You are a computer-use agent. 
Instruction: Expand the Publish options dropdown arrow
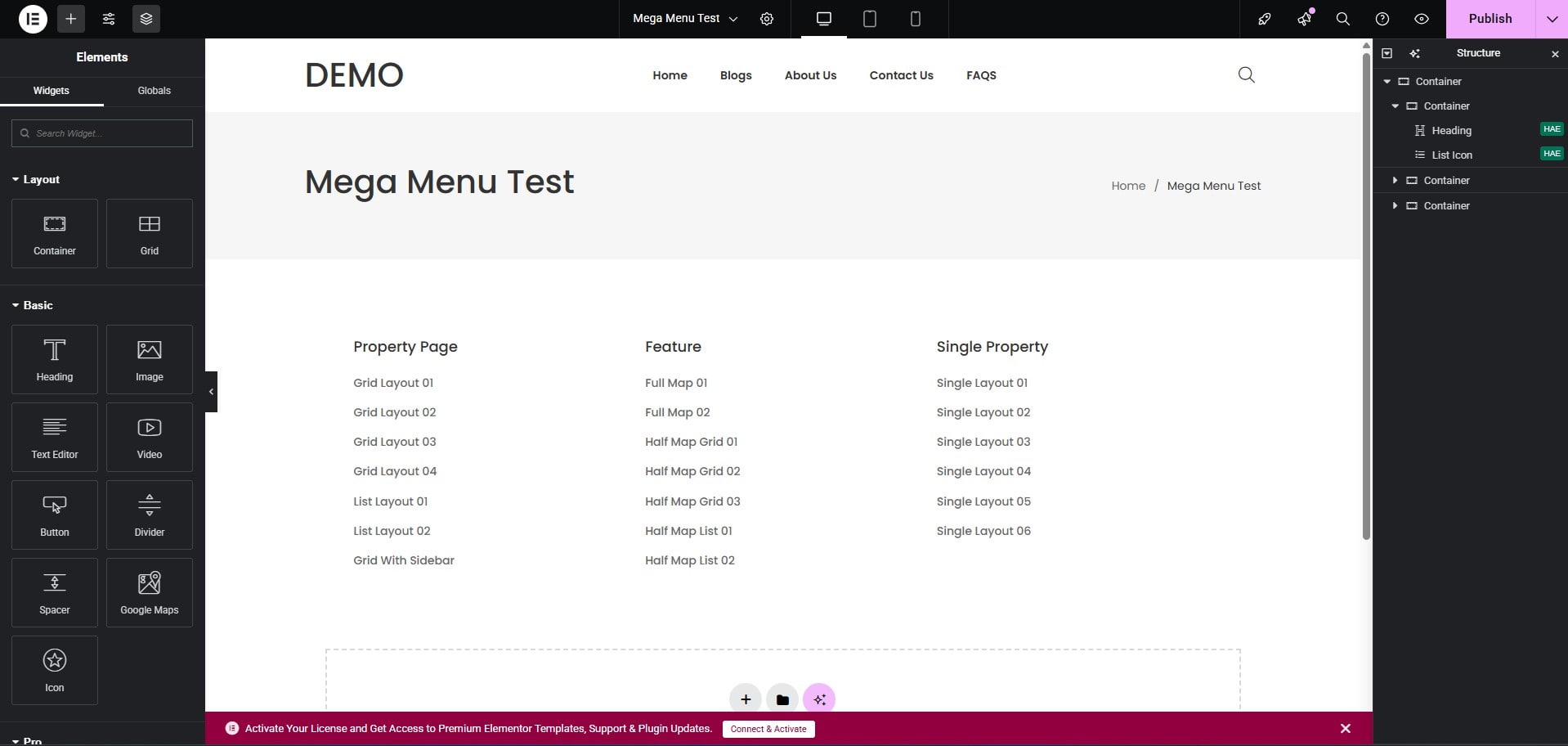(x=1551, y=19)
